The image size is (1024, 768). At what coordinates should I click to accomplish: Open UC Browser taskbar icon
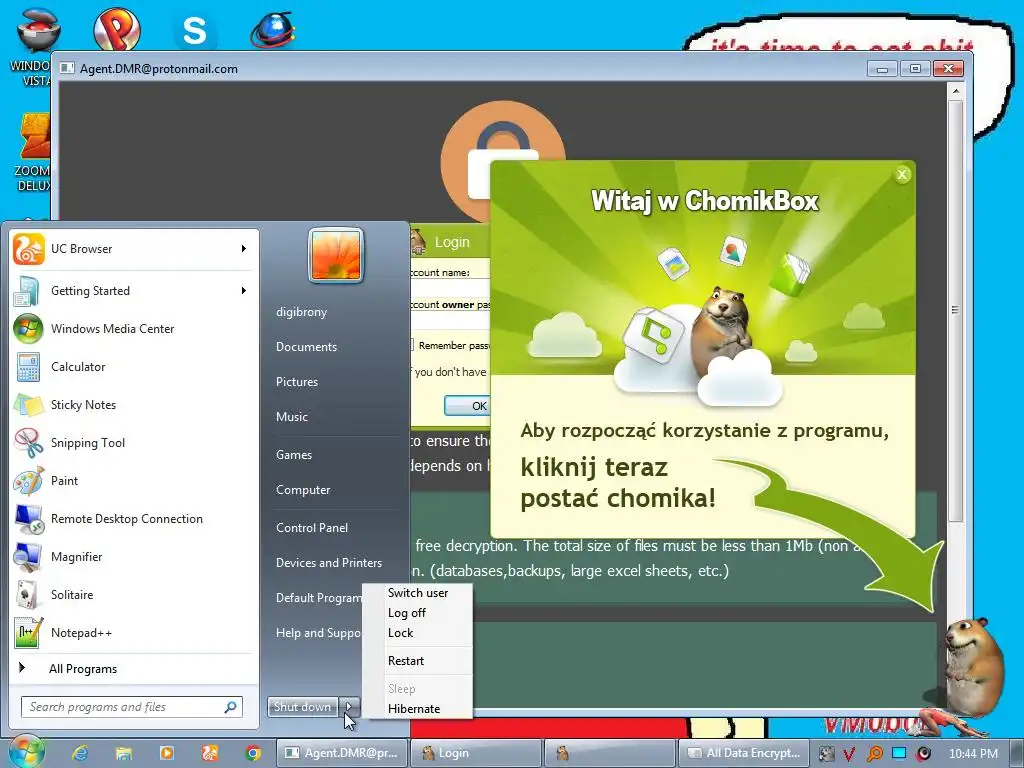(210, 753)
